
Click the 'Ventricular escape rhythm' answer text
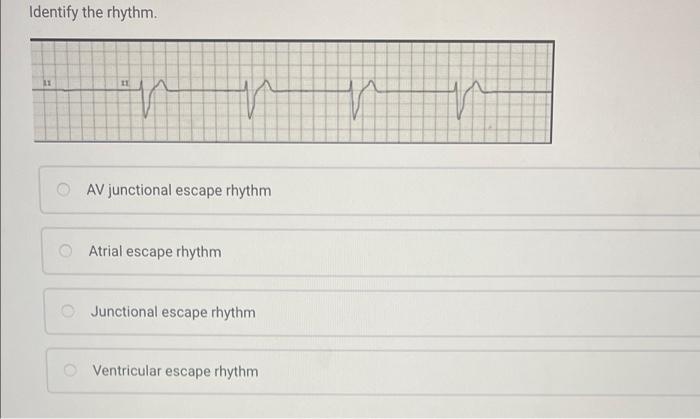tap(175, 371)
